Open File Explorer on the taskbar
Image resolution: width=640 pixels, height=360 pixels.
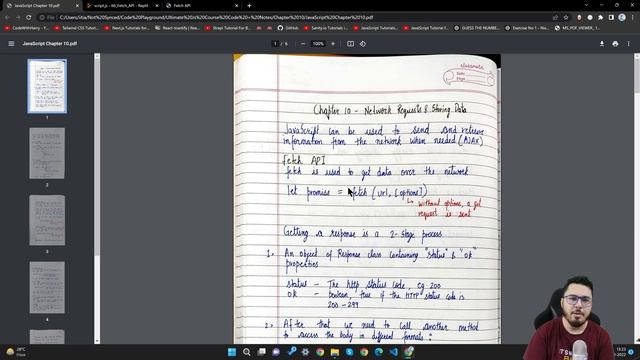click(335, 352)
